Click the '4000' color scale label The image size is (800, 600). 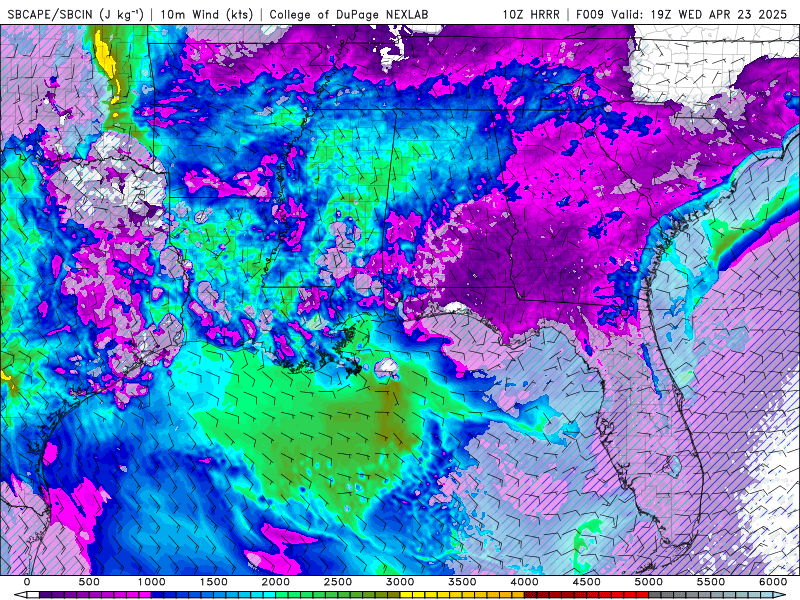524,582
